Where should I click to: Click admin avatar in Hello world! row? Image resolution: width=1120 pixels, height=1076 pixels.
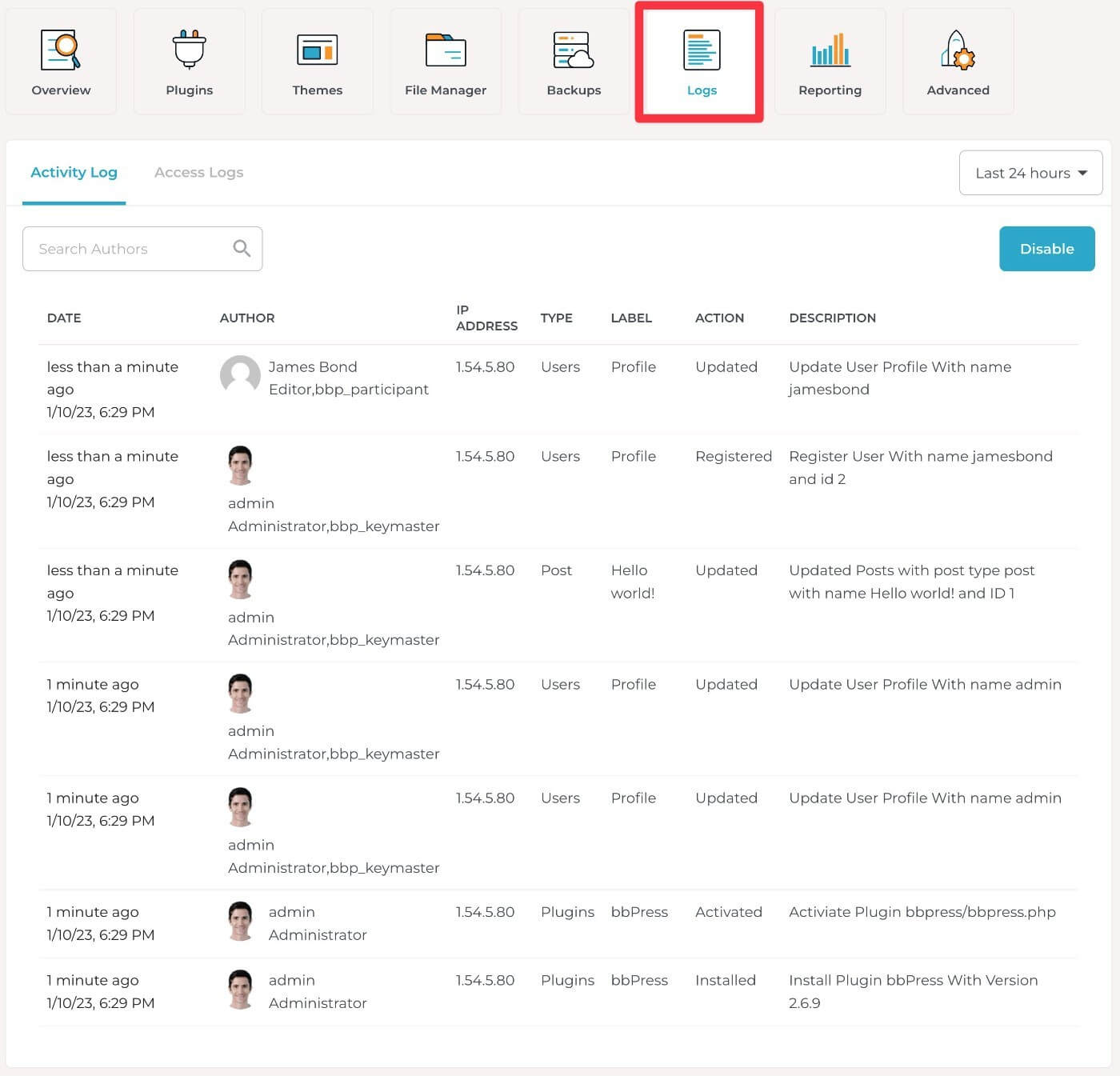pos(240,579)
